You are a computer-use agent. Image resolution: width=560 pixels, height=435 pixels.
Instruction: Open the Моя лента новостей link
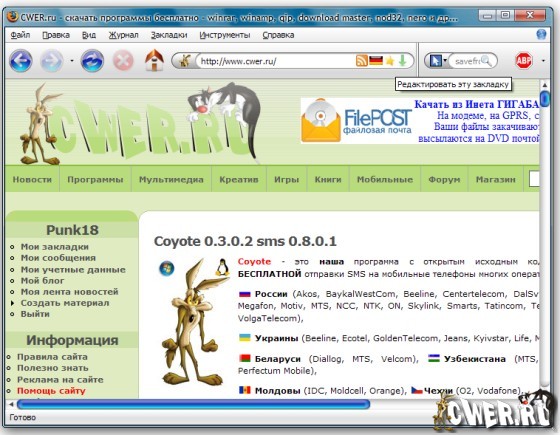(69, 291)
